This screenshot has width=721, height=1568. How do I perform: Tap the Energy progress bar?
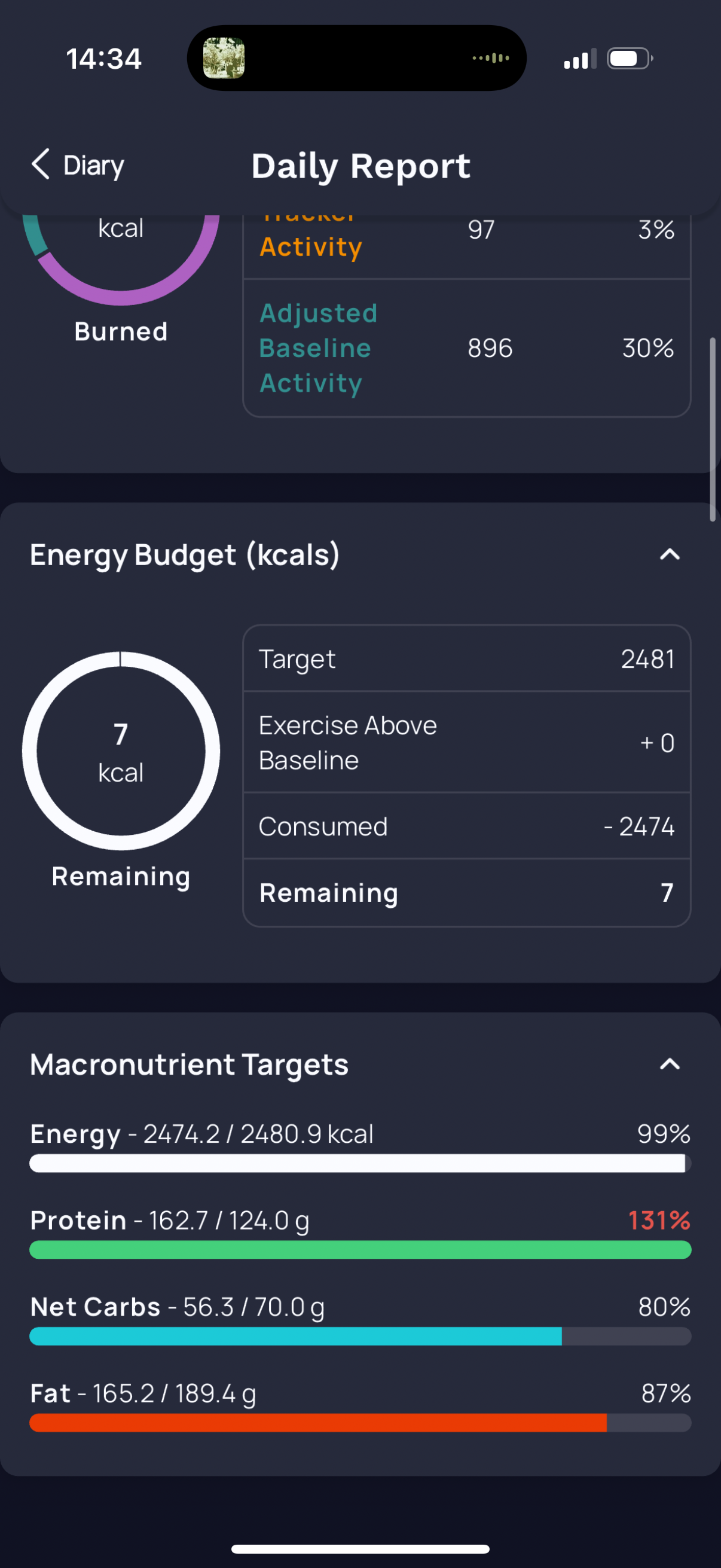click(x=360, y=1163)
